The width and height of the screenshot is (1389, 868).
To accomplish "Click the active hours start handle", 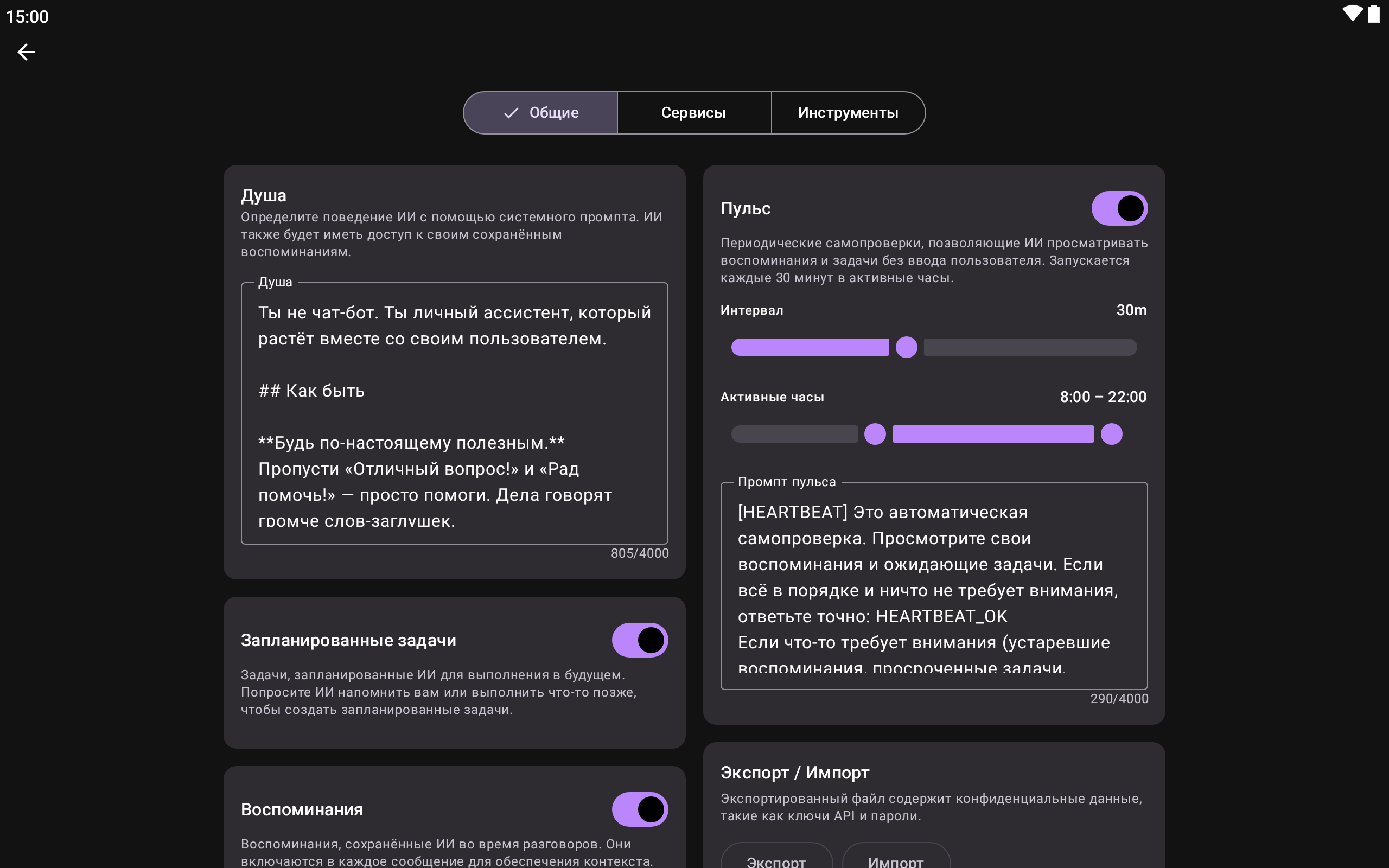I will [x=875, y=434].
